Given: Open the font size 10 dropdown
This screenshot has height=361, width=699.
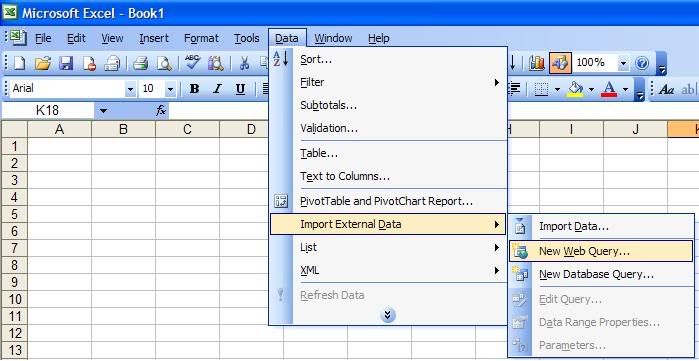Looking at the screenshot, I should tap(170, 90).
